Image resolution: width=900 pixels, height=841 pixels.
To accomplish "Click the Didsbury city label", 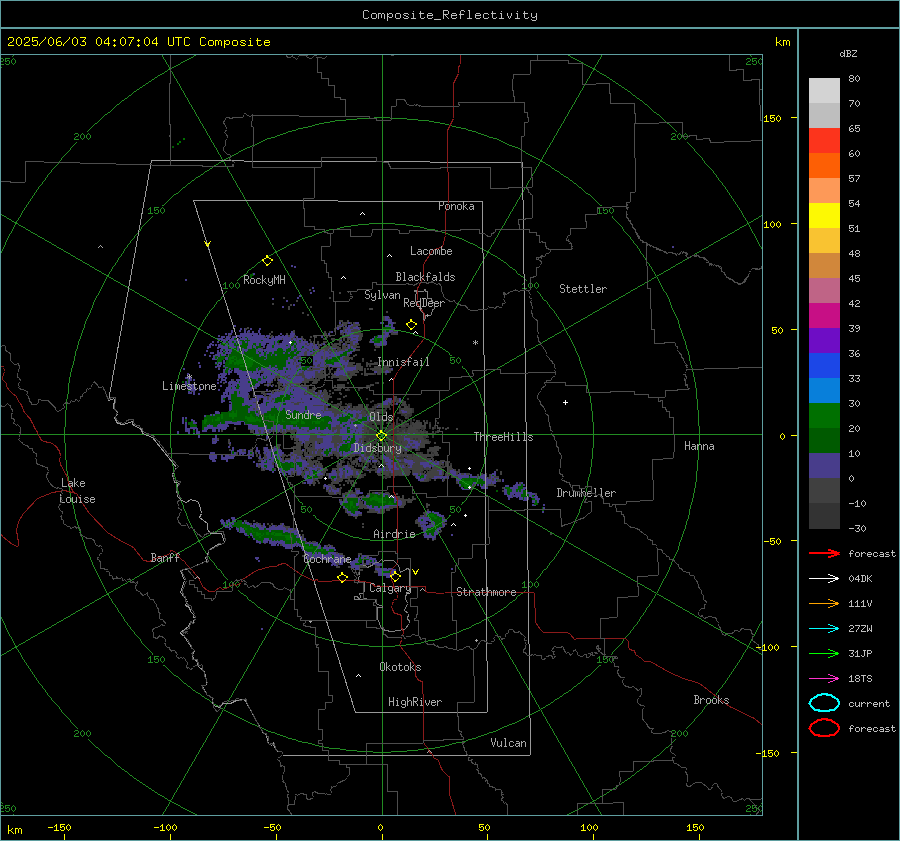I will (x=377, y=448).
